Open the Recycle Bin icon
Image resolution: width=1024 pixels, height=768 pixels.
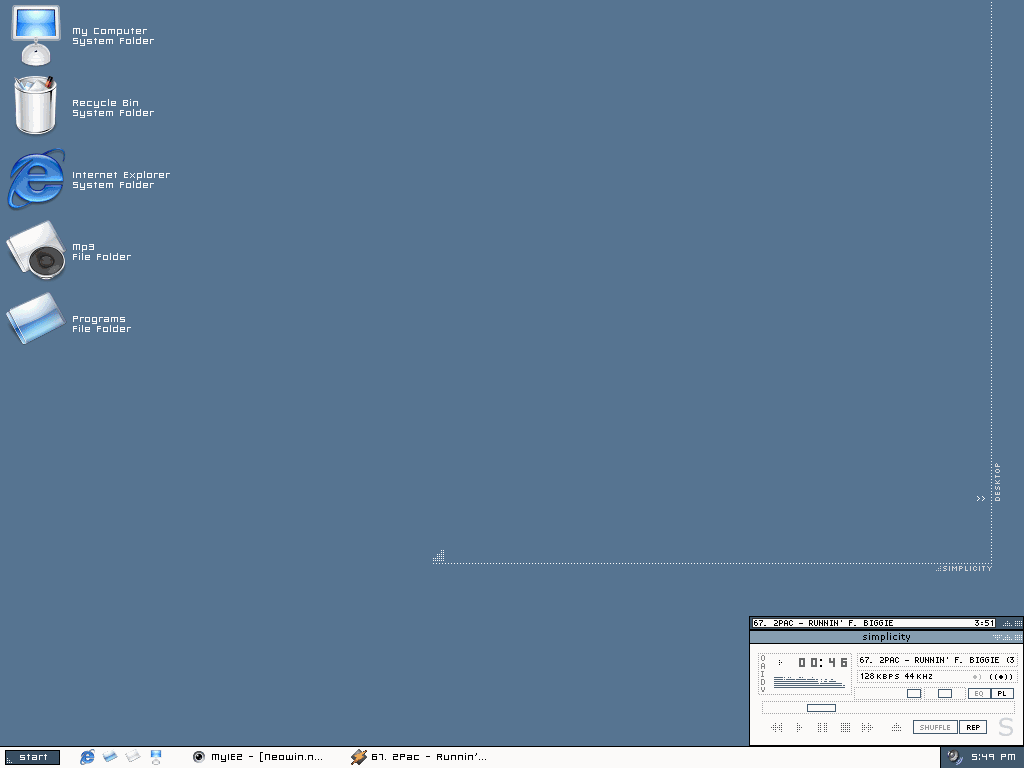[x=35, y=106]
